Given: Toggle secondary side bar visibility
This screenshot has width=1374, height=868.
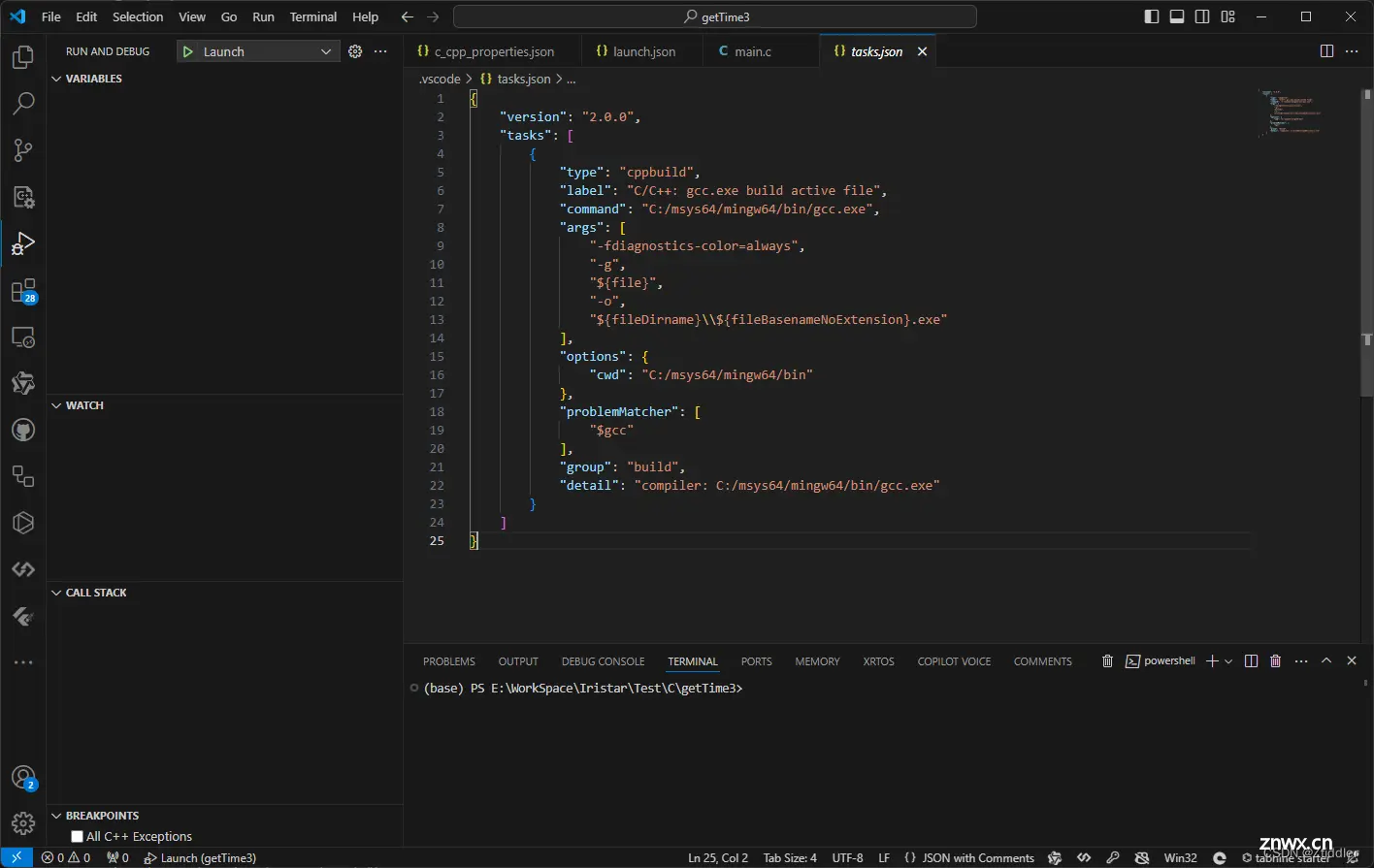Looking at the screenshot, I should (1202, 16).
